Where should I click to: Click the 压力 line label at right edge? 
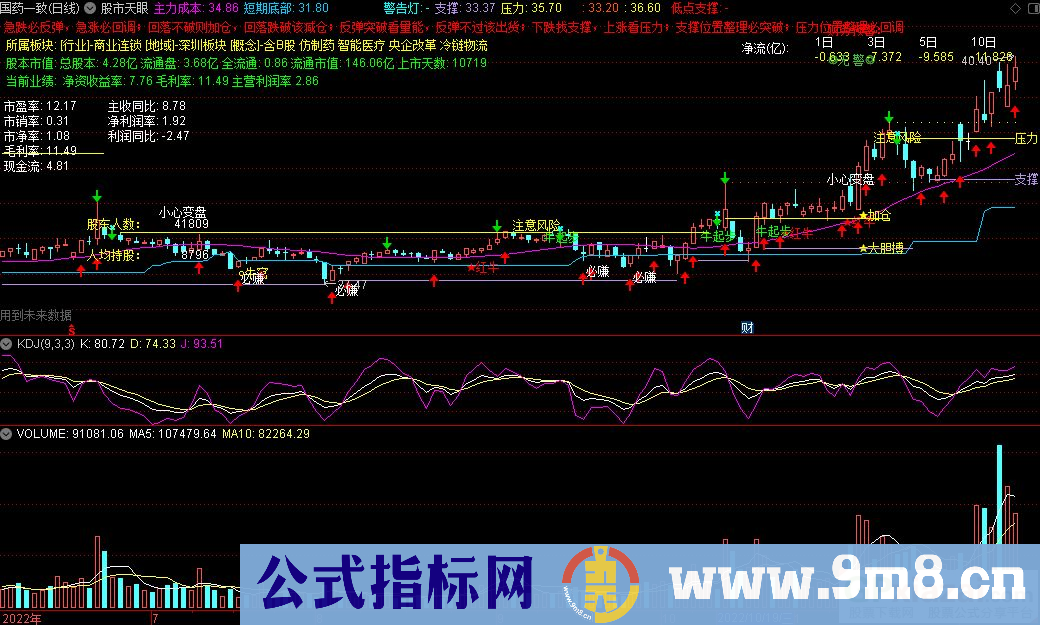tap(1026, 138)
